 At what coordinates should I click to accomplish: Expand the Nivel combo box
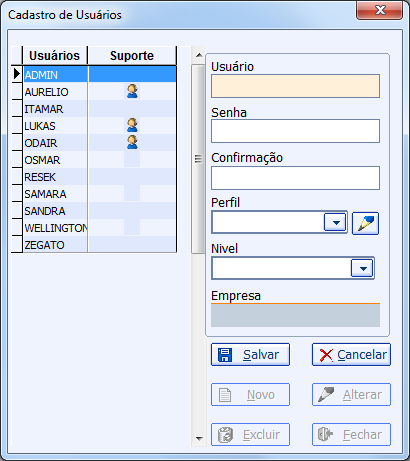point(363,268)
